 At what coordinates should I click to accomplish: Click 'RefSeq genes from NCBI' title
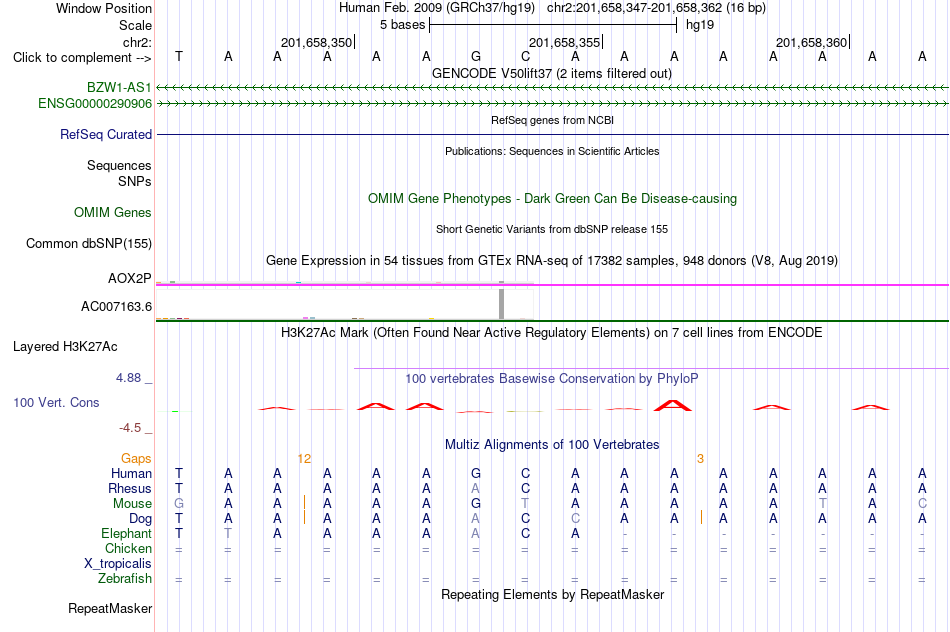552,121
